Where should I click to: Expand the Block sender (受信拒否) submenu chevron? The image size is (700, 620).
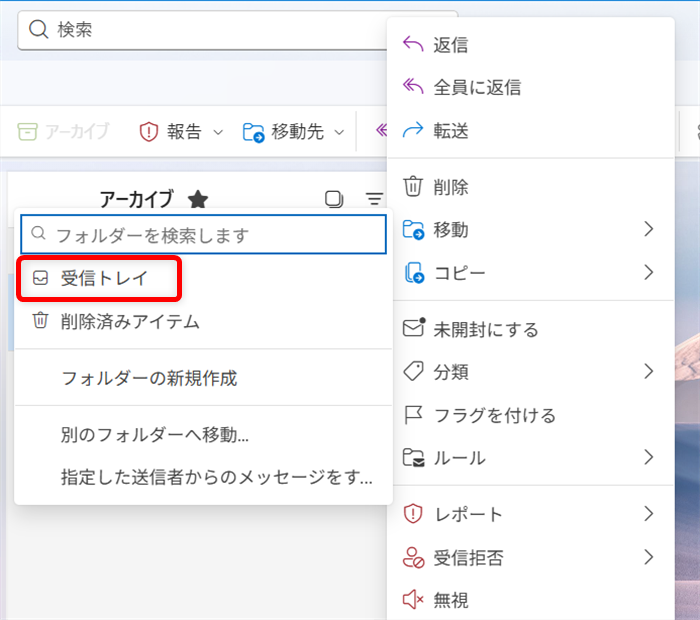coord(648,557)
